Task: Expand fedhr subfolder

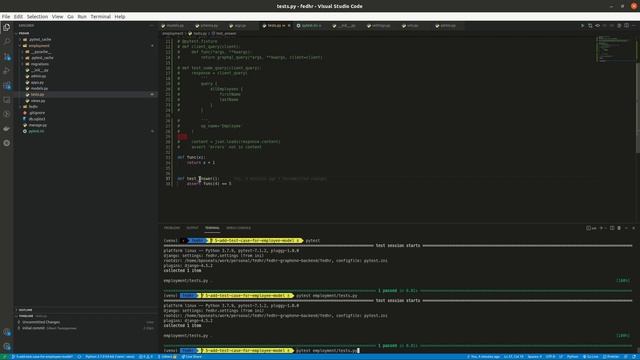Action: 33,107
